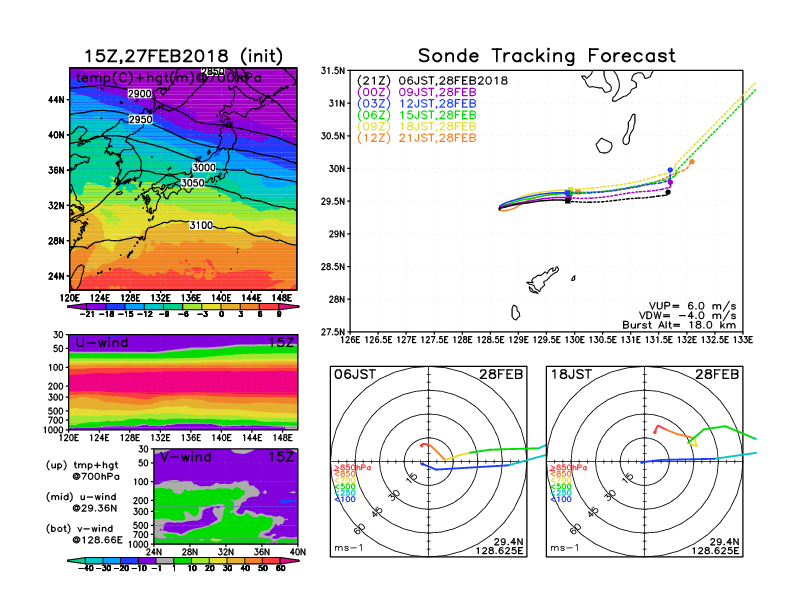
Task: Click the '<100' legend in 06JST hodograph
Action: [x=344, y=499]
